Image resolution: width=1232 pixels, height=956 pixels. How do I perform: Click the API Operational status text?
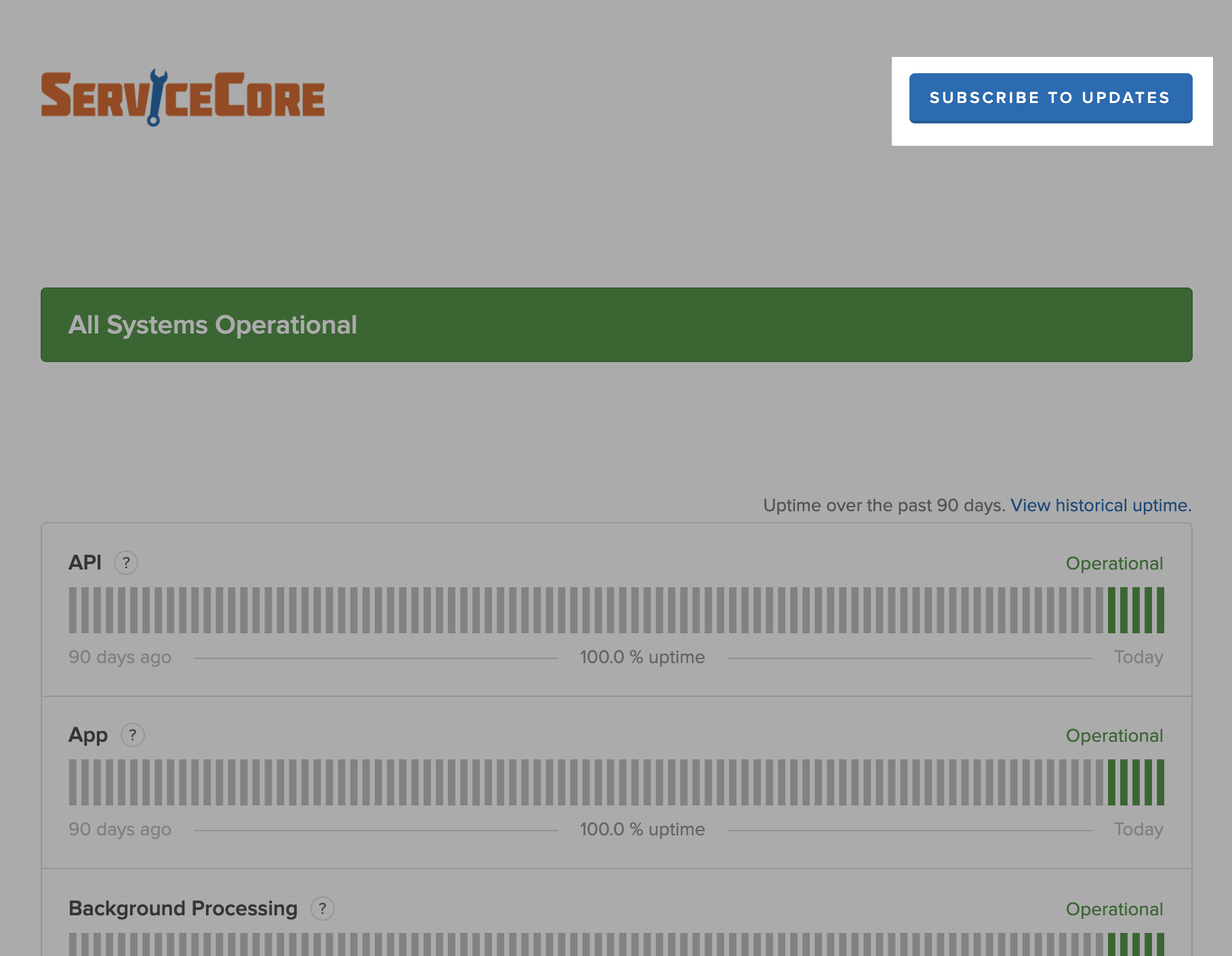1114,563
